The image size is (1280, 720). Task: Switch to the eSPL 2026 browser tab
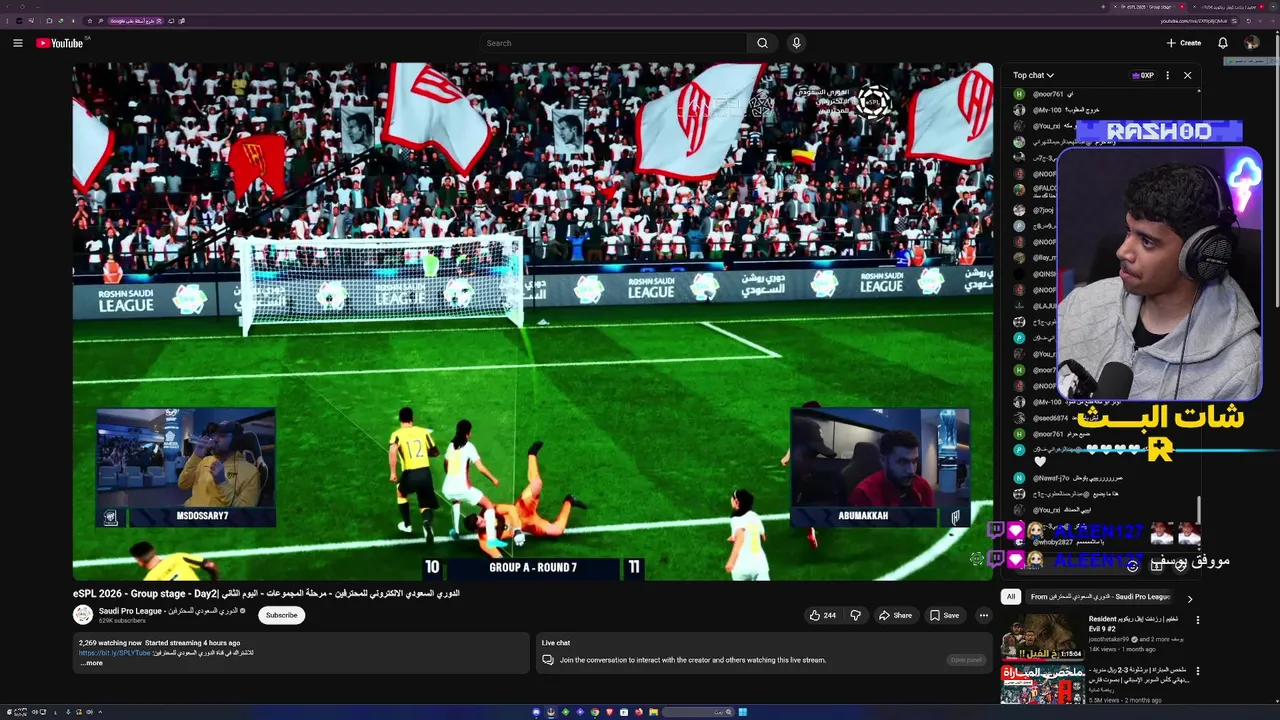click(x=1150, y=7)
